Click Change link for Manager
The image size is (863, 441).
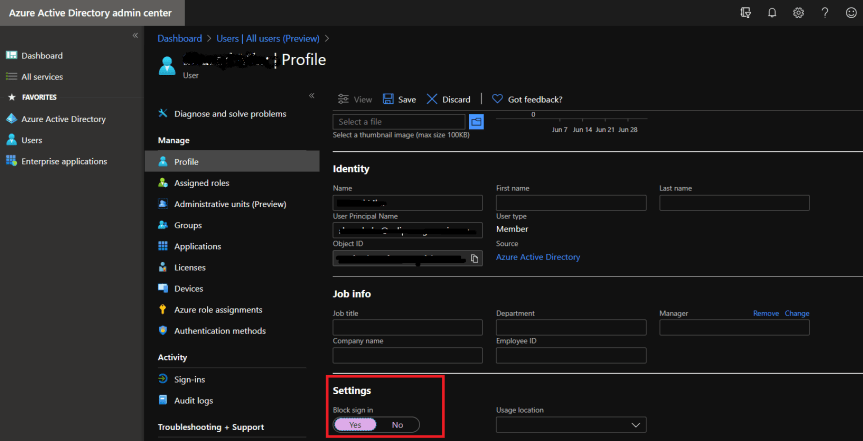797,313
